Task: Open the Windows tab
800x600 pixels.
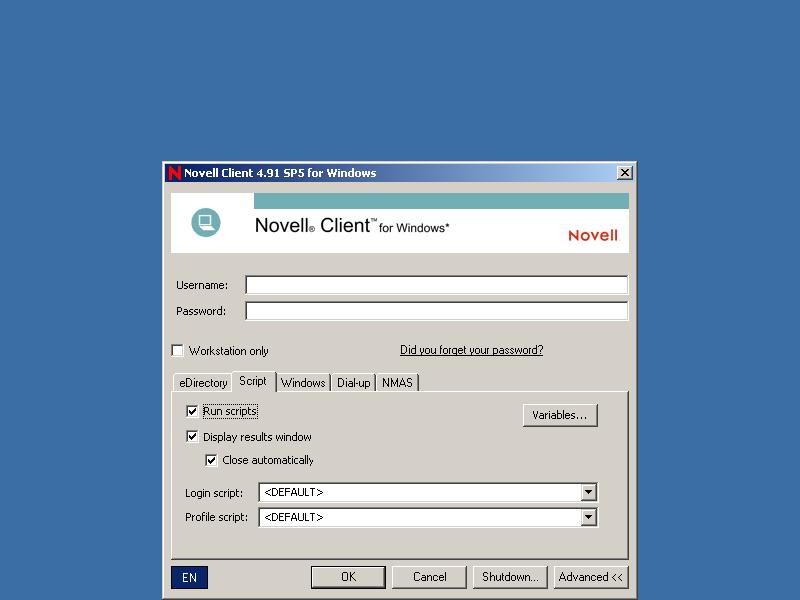Action: coord(303,383)
